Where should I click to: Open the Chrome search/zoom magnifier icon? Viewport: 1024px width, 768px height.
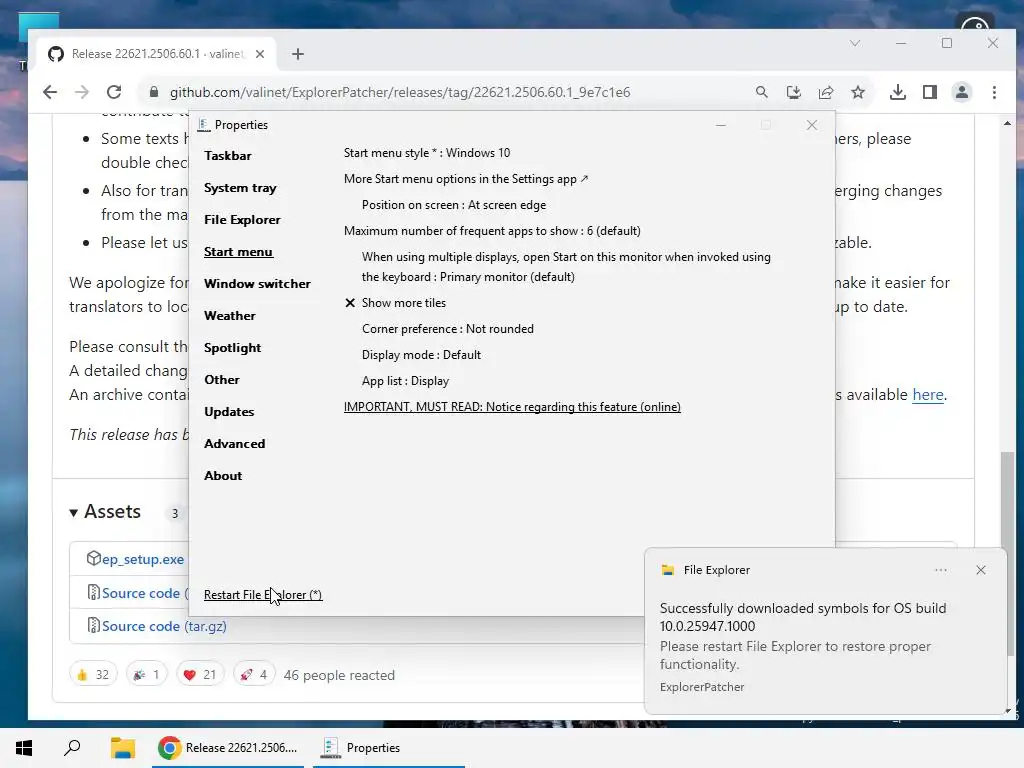point(761,92)
